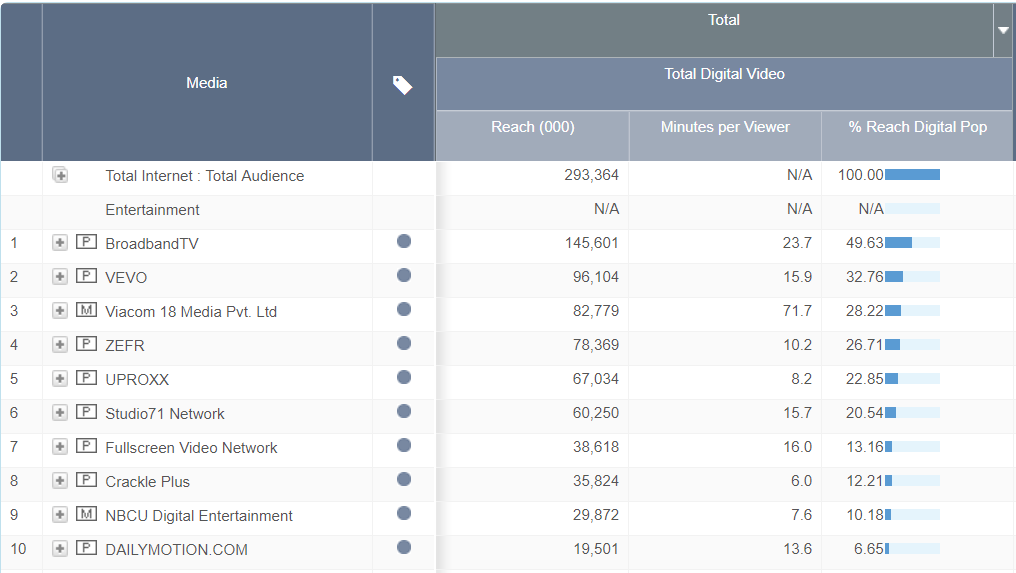
Task: Select Total Internet : Total Audience label
Action: click(205, 176)
